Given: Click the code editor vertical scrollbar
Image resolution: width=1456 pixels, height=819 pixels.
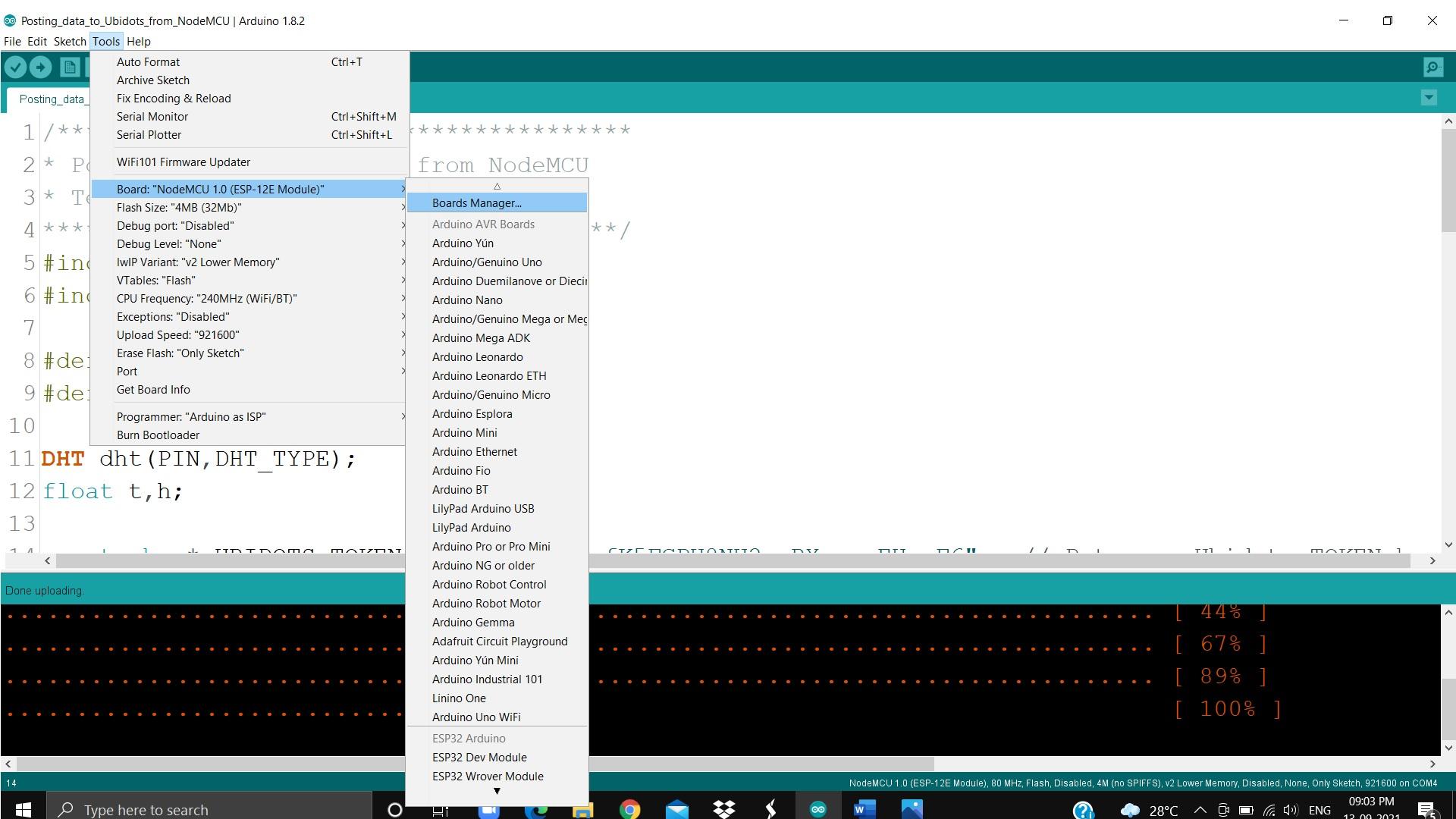Looking at the screenshot, I should pos(1448,181).
